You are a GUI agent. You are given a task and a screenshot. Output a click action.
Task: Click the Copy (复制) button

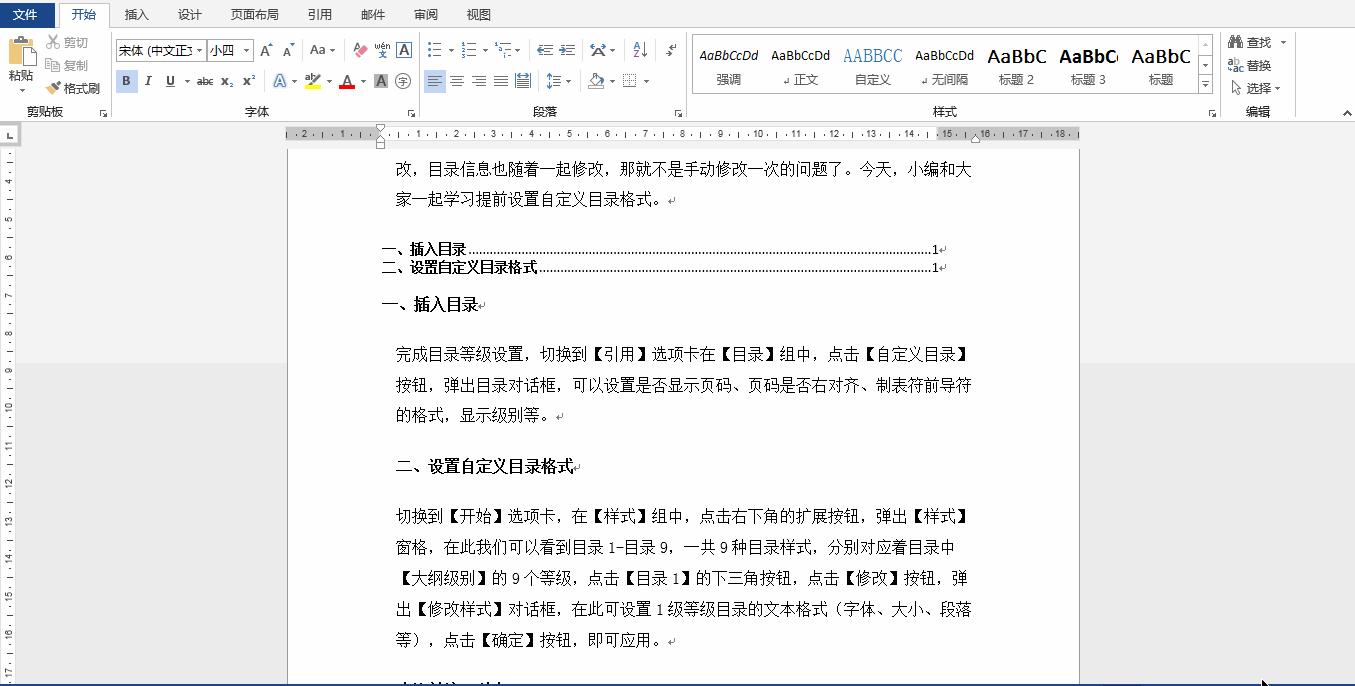tap(68, 65)
